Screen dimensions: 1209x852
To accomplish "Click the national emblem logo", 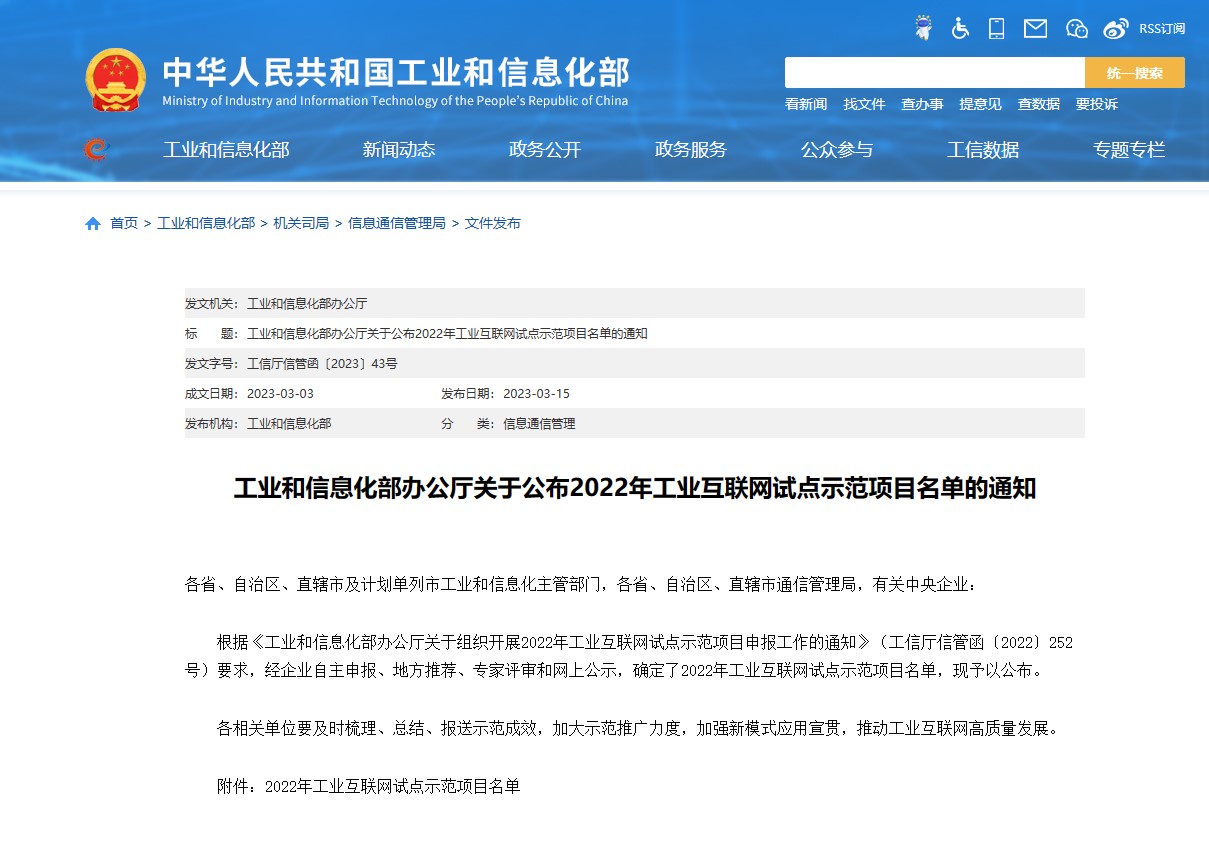I will point(115,80).
